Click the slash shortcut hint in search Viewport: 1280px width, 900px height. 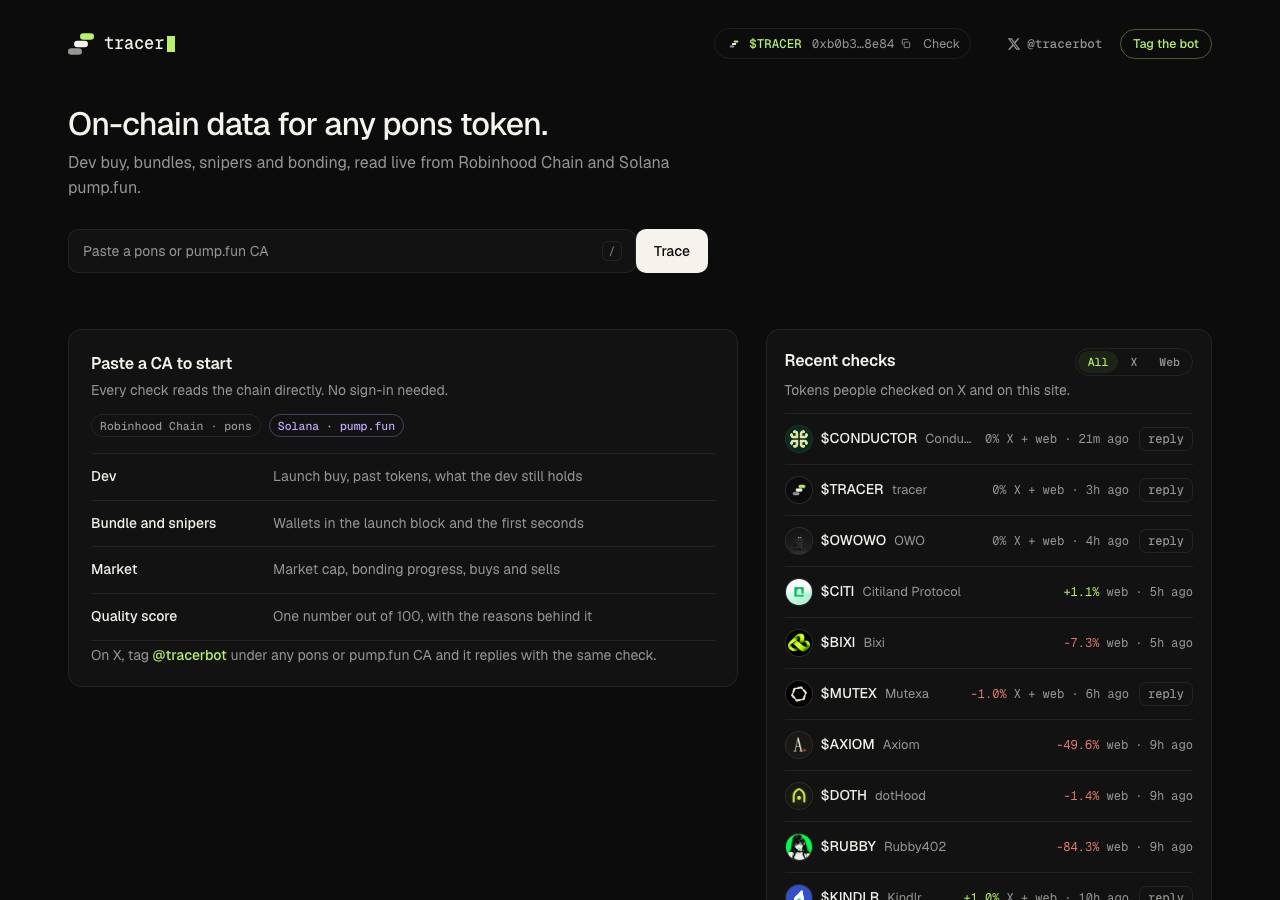click(612, 251)
